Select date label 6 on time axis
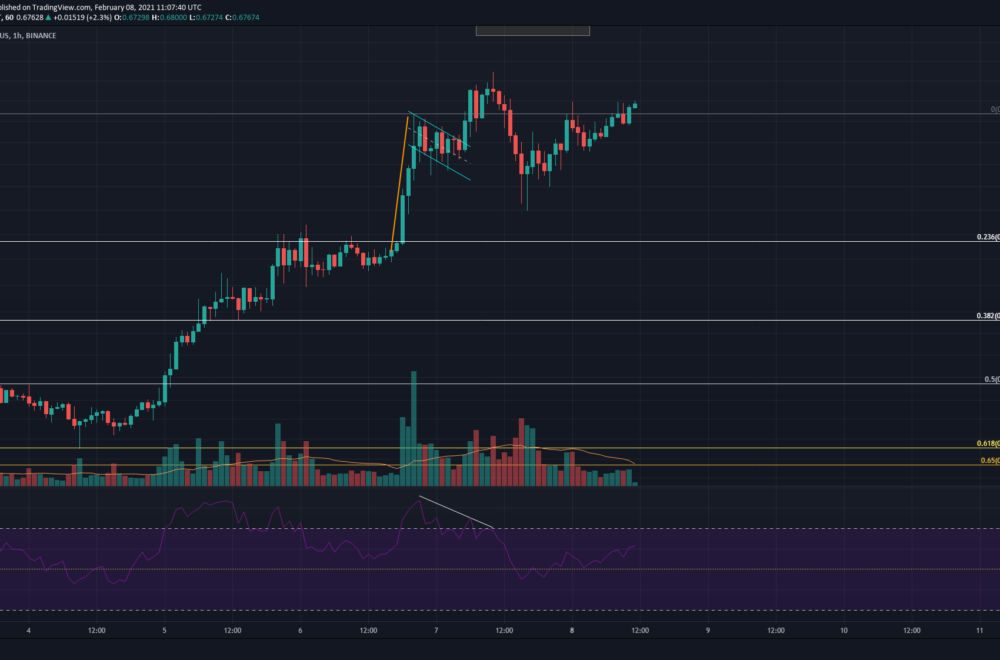Viewport: 1000px width, 660px height. (x=300, y=631)
